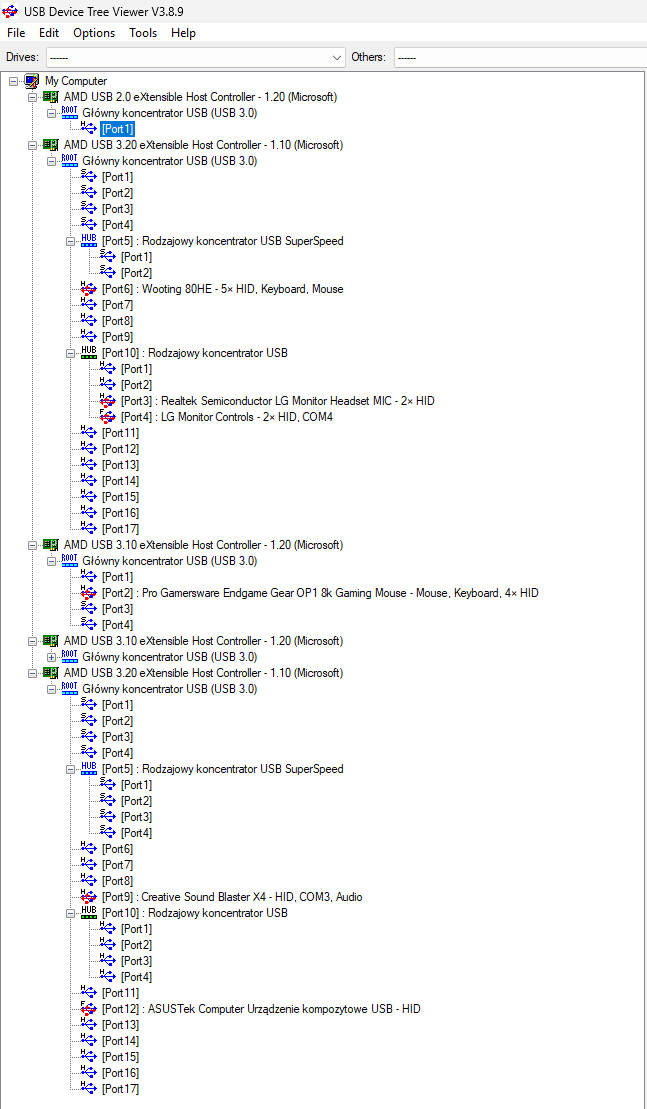This screenshot has height=1109, width=647.
Task: Collapse the SuperSpeed hub containing four ports
Action: coord(70,769)
